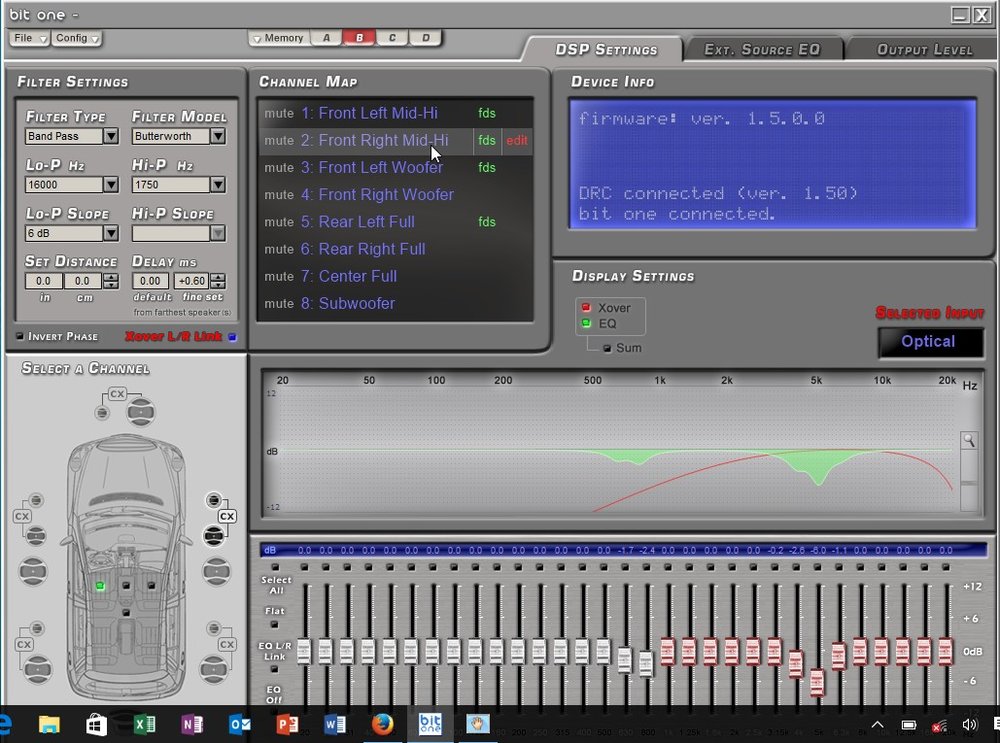Click the Optical selected input button
This screenshot has height=743, width=1000.
click(x=929, y=341)
